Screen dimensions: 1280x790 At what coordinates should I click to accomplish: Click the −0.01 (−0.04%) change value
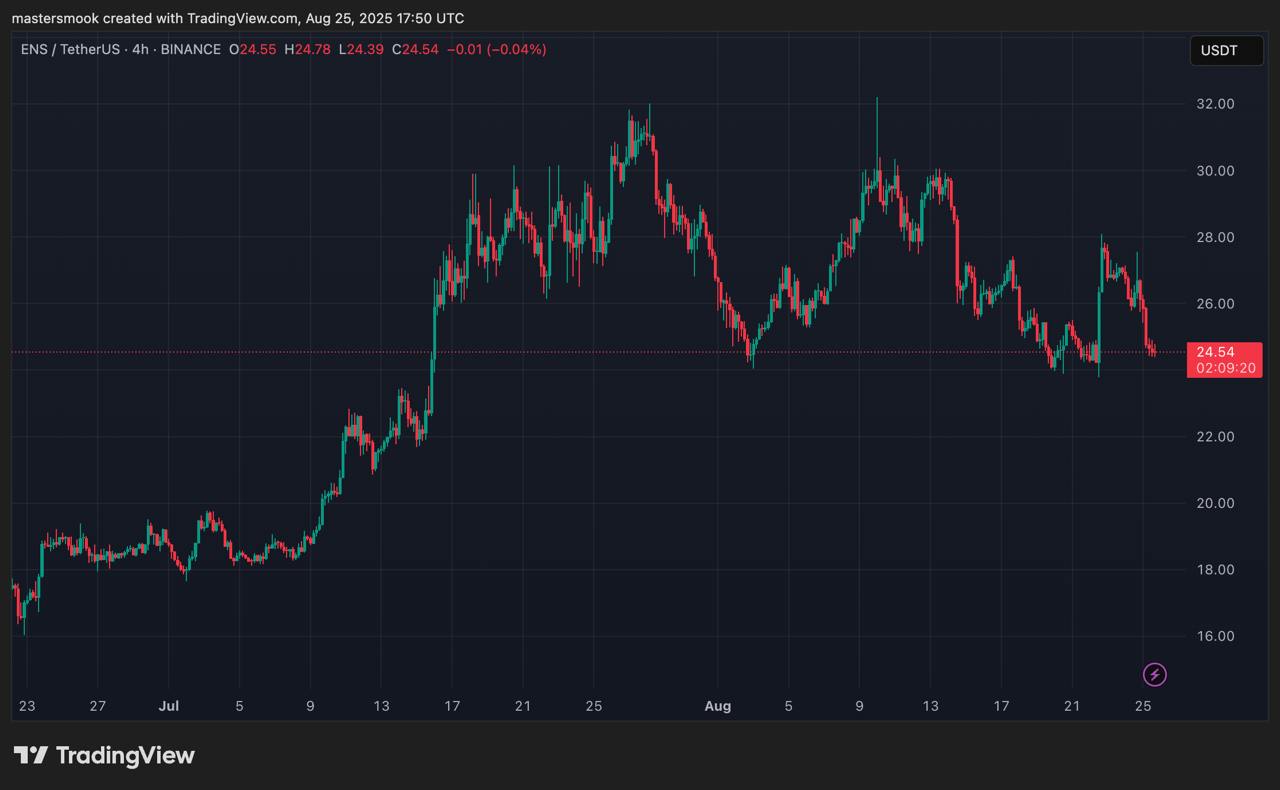[496, 49]
